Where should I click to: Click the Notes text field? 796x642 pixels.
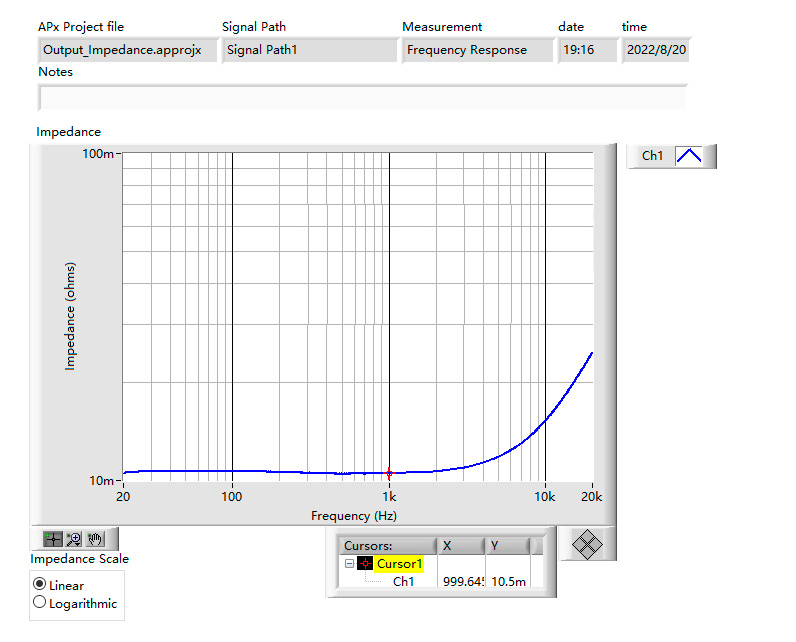(362, 98)
